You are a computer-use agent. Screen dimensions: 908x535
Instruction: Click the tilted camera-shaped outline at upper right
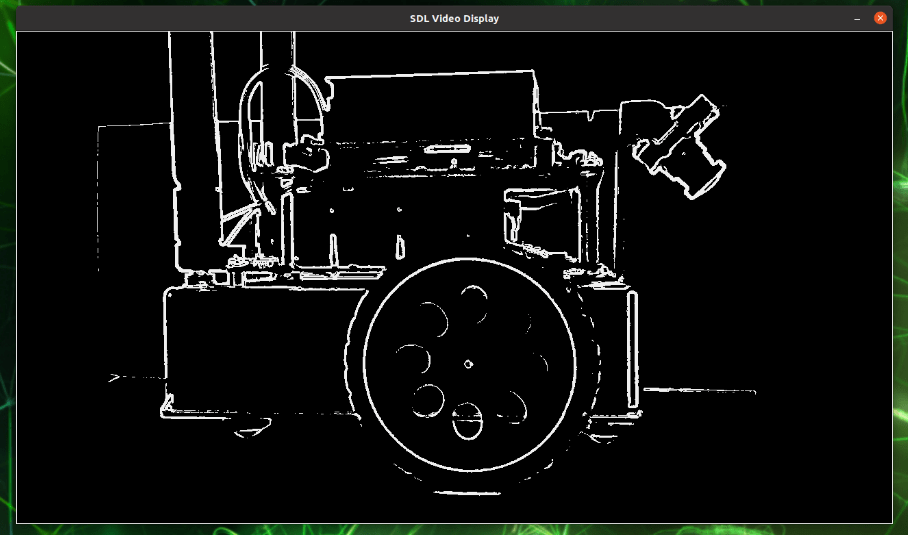click(681, 148)
